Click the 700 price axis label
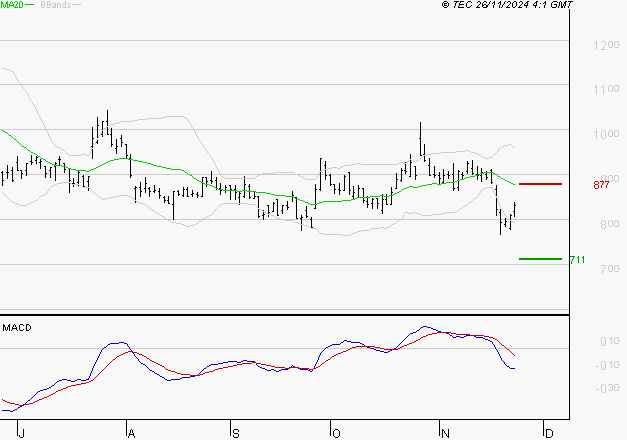The image size is (627, 440). (609, 269)
